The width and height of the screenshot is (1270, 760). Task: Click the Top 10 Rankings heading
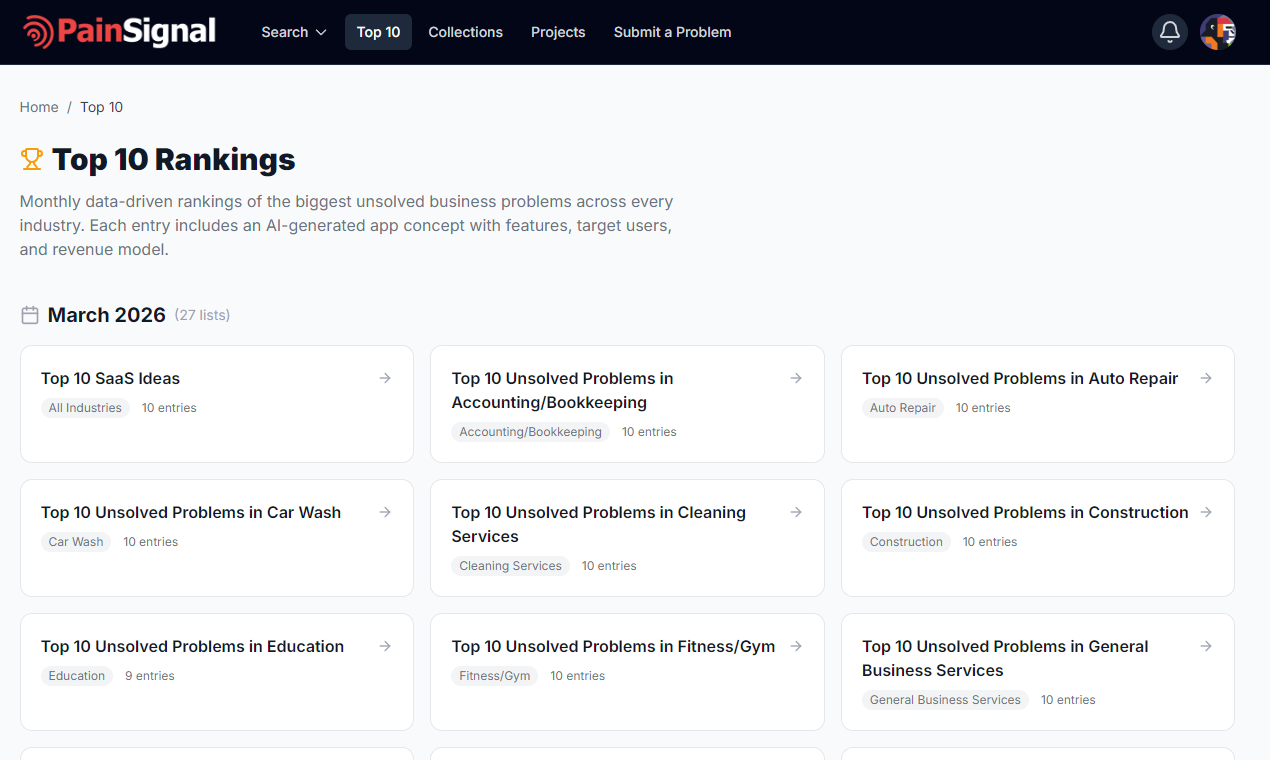click(x=174, y=159)
